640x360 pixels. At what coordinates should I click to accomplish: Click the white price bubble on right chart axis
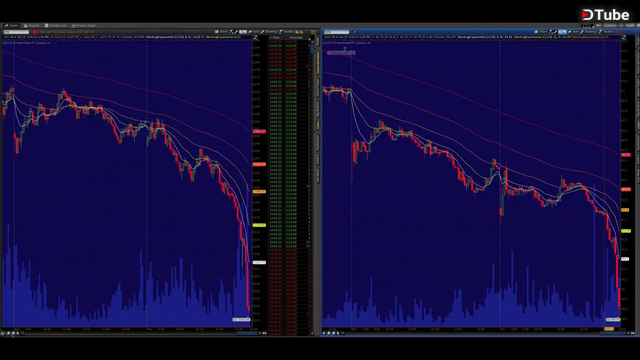625,259
